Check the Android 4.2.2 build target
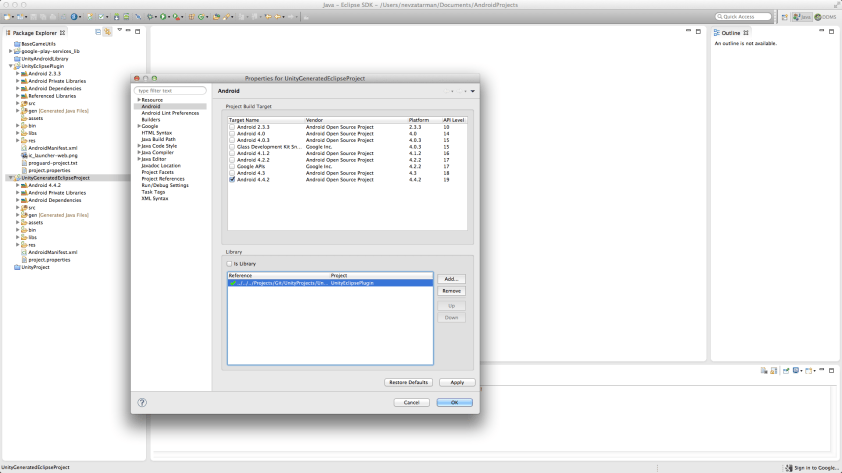This screenshot has width=842, height=473. click(x=232, y=160)
